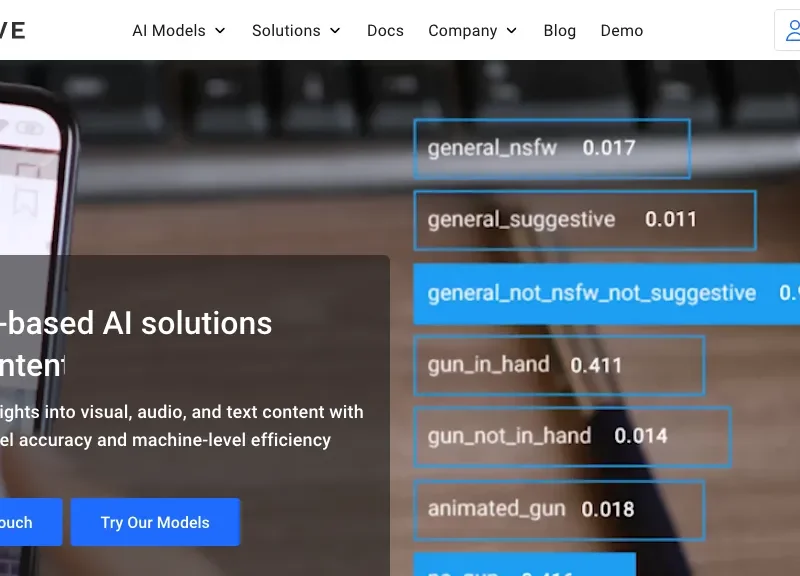
Task: Go to the Docs page
Action: coord(385,31)
